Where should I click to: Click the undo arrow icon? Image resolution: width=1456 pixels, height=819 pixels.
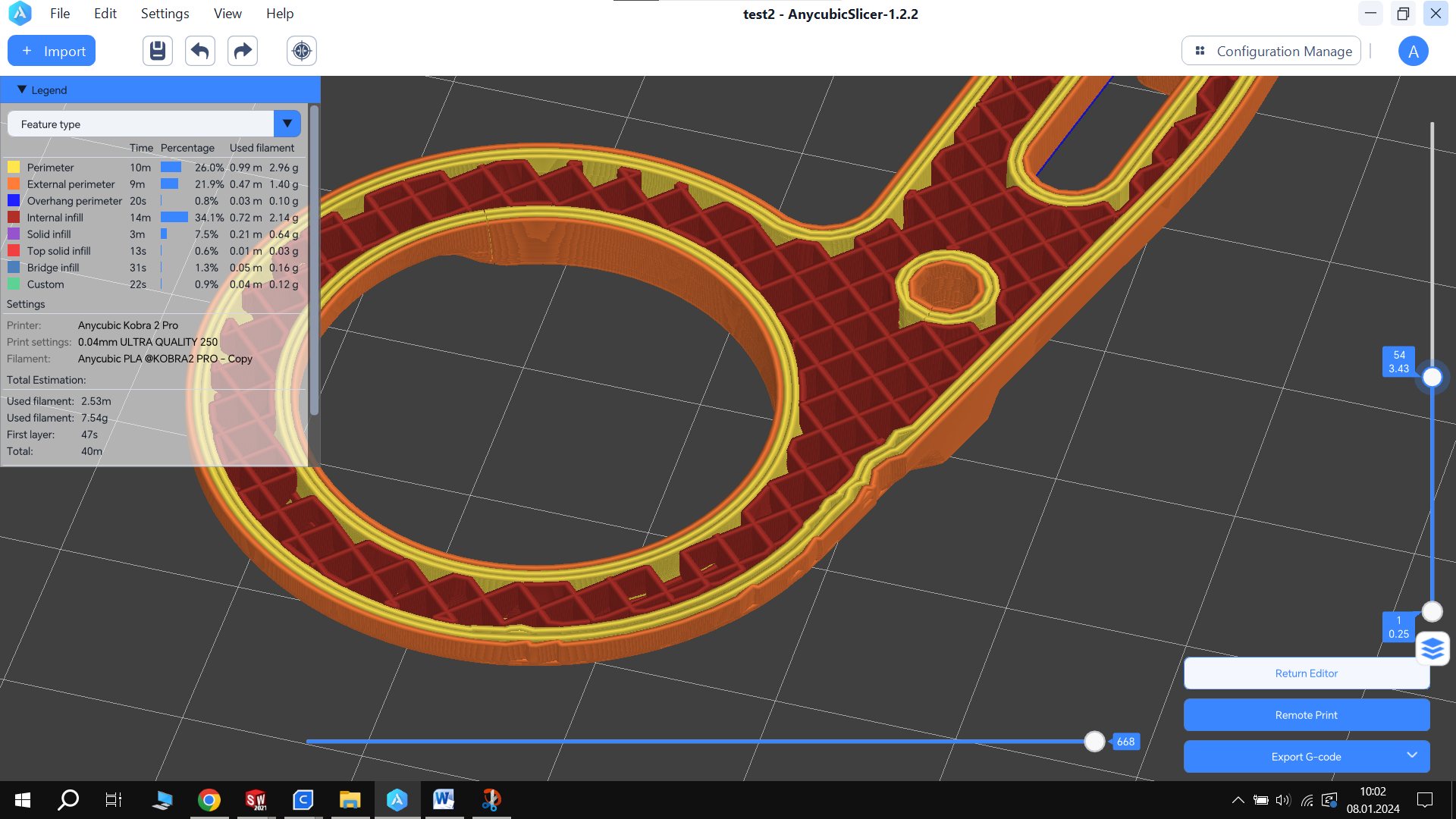coord(200,51)
